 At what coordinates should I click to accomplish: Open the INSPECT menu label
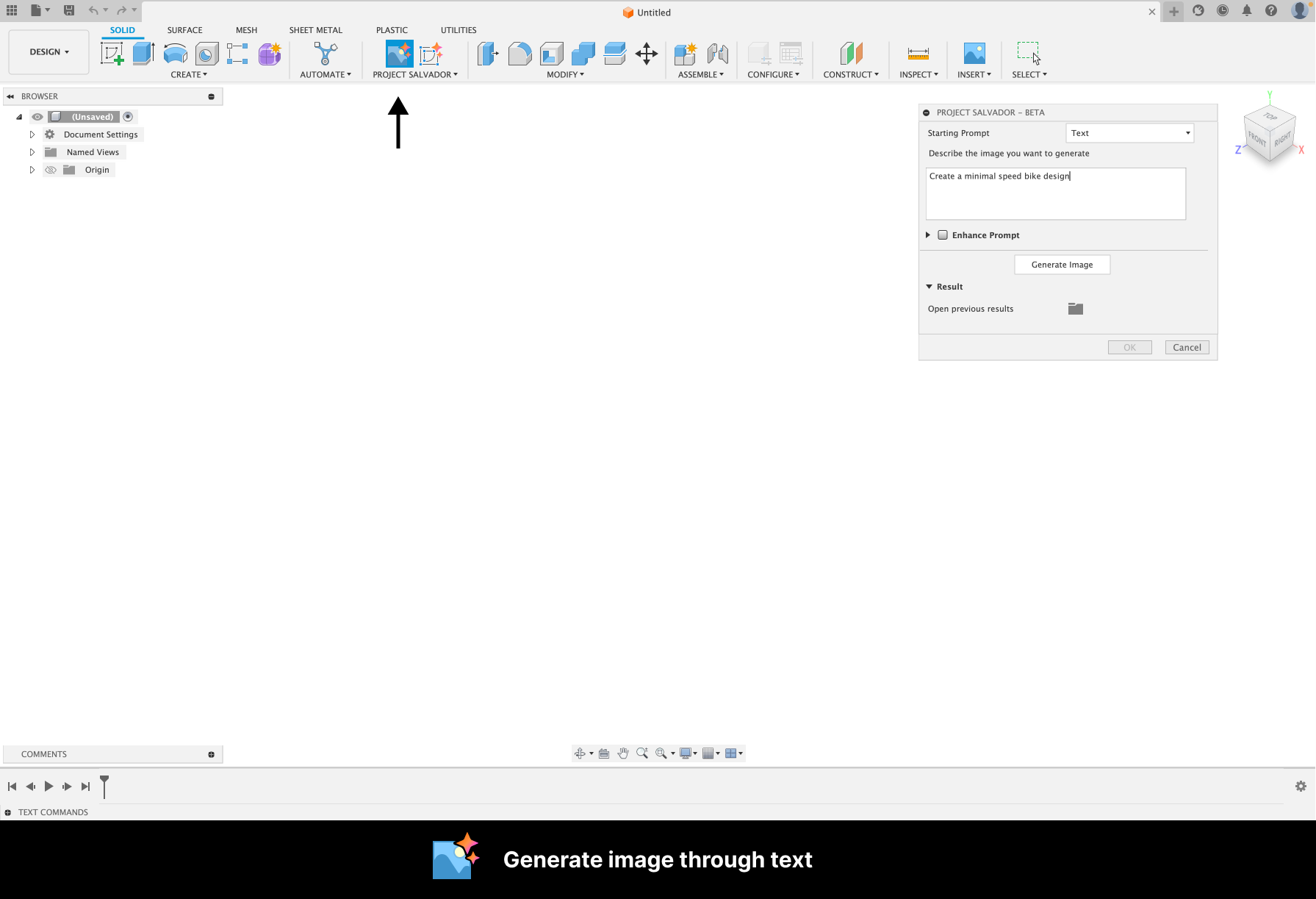[x=918, y=75]
